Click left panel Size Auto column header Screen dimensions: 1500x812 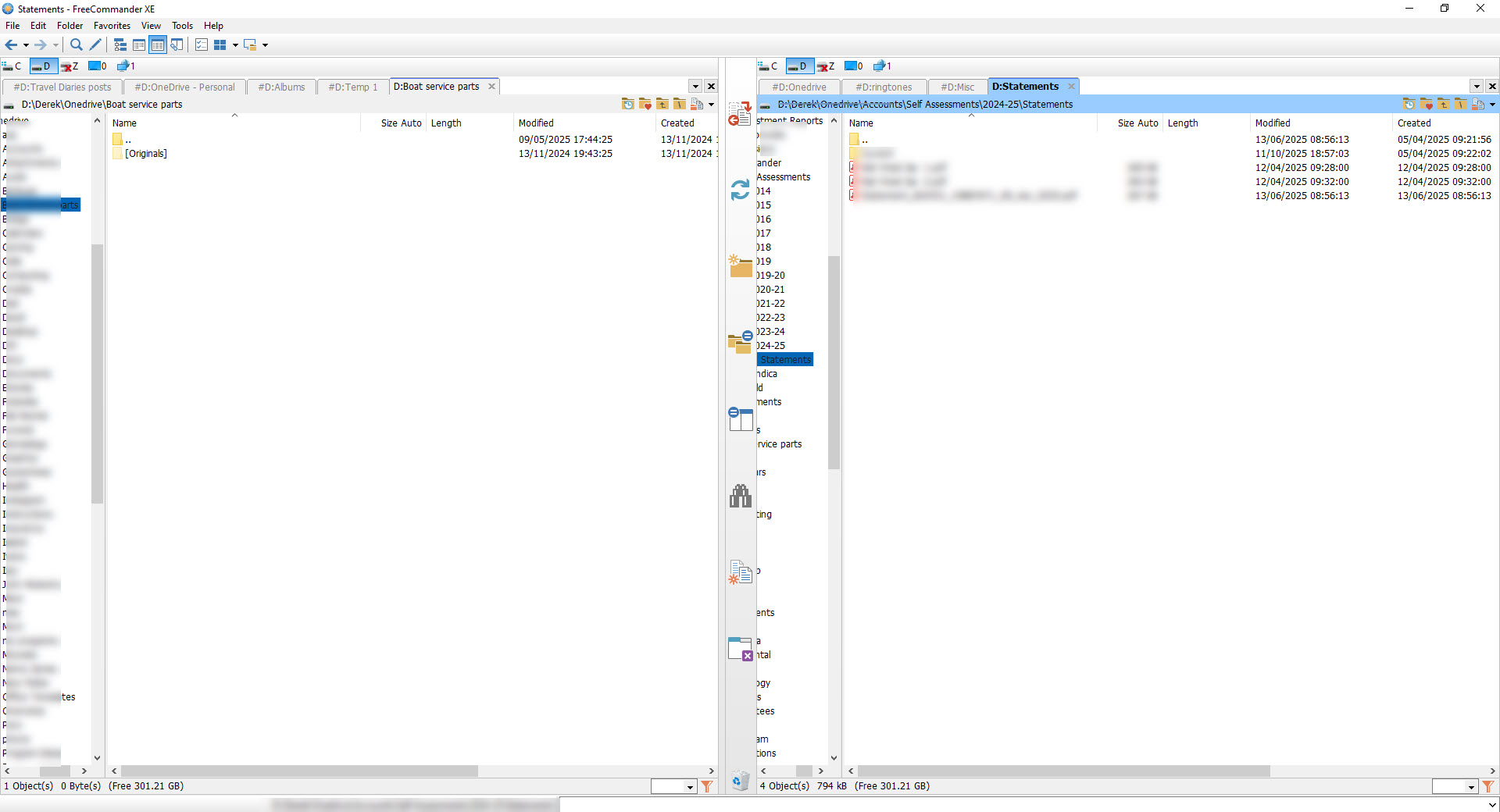(394, 123)
